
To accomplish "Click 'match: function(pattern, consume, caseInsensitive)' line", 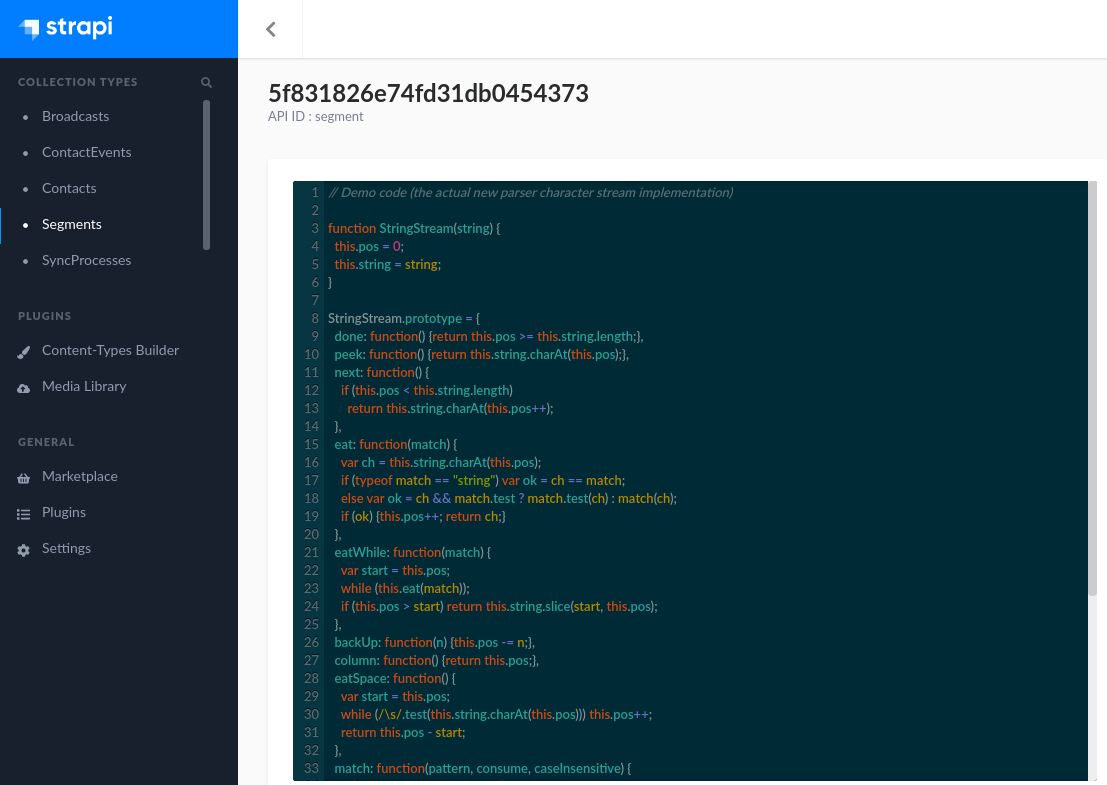I will 482,769.
